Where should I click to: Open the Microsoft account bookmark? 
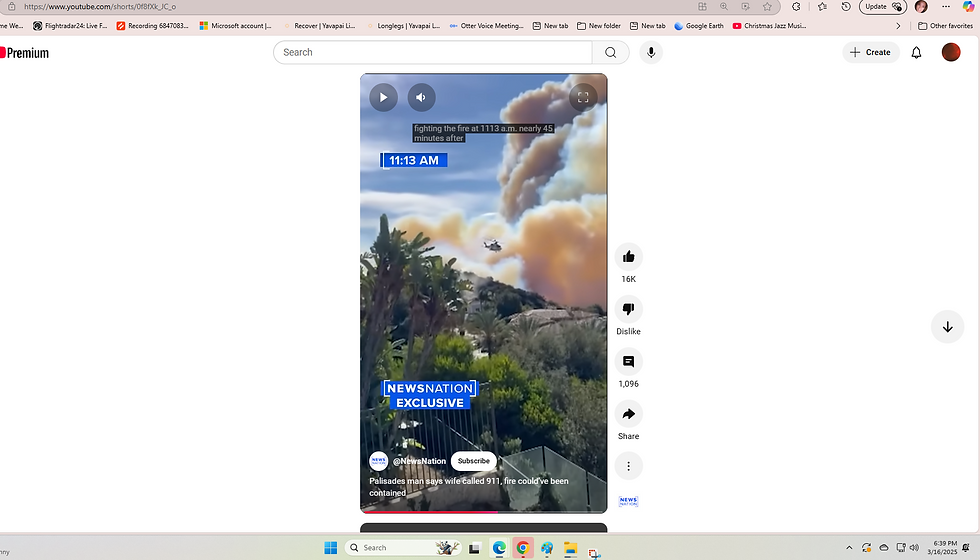point(235,26)
